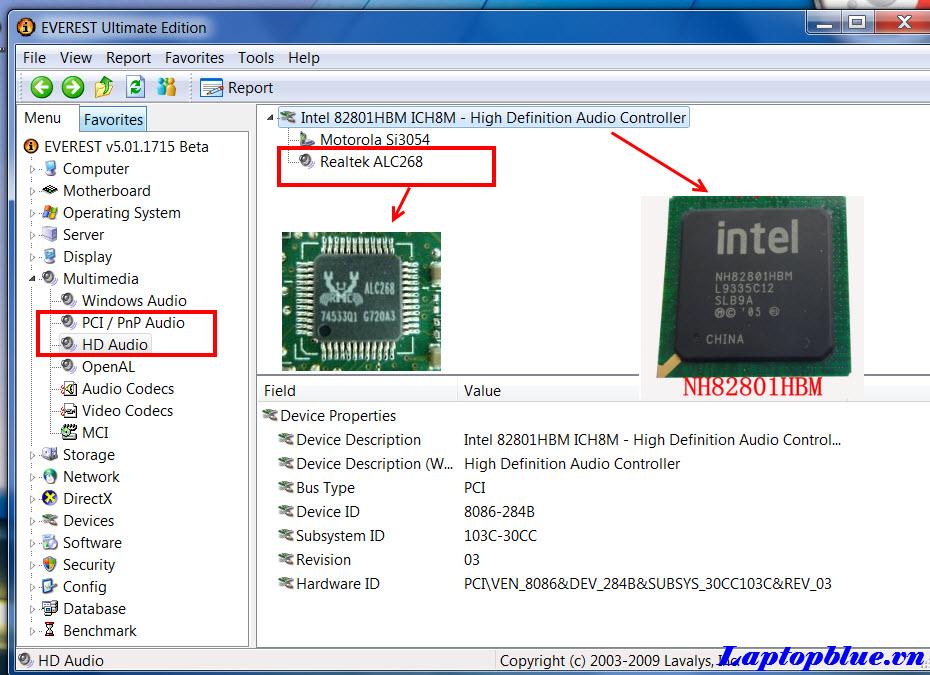
Task: Collapse the Multimedia tree node
Action: click(33, 279)
